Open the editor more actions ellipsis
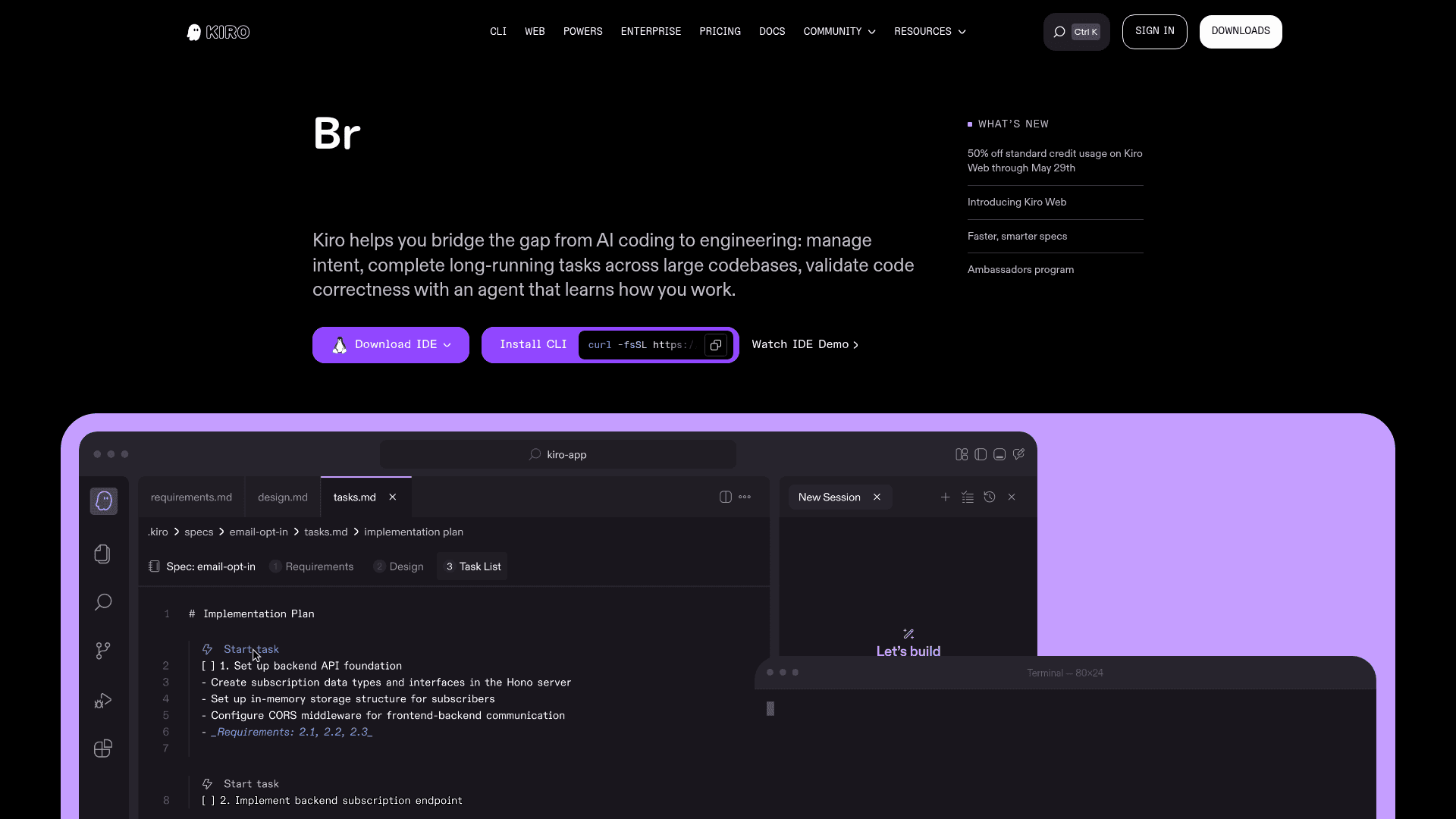 [745, 497]
